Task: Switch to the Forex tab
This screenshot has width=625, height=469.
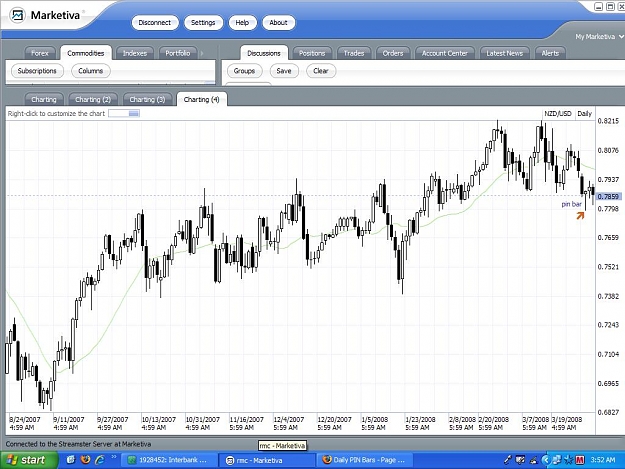Action: [x=39, y=53]
